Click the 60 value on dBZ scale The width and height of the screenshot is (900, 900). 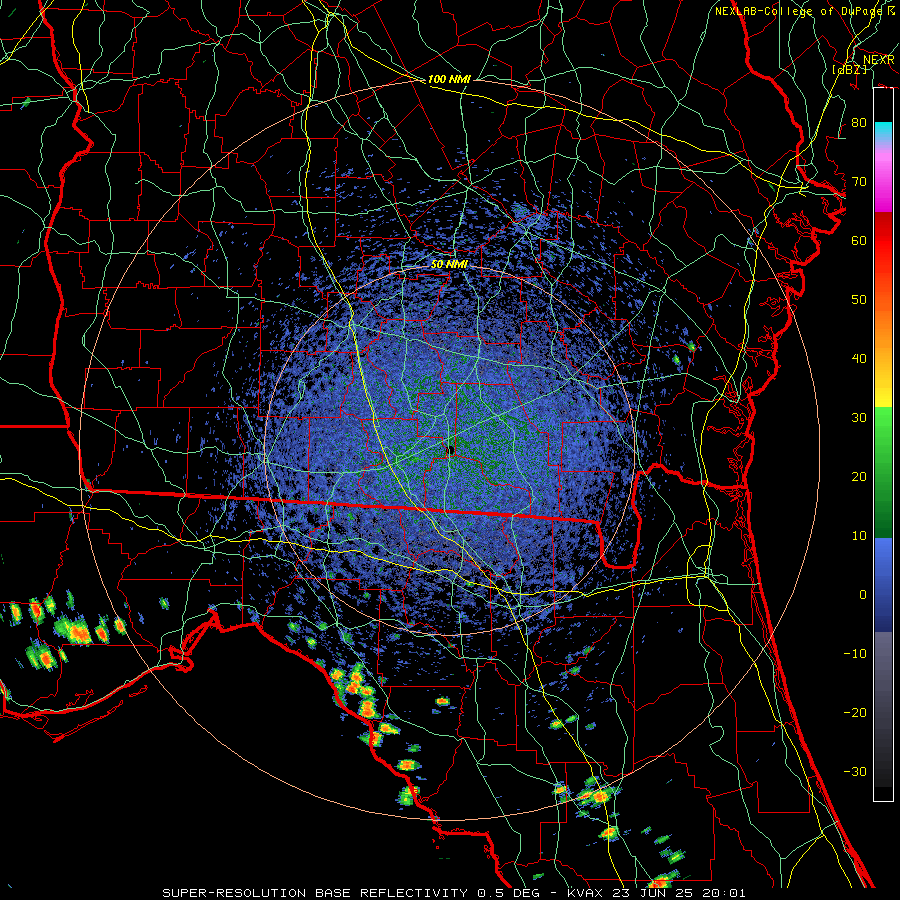[859, 240]
